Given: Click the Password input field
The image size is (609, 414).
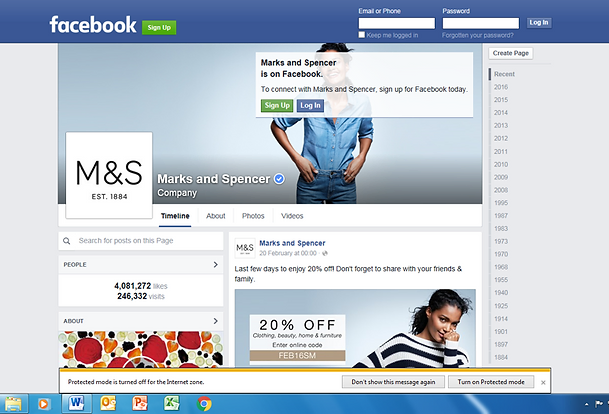Looking at the screenshot, I should (480, 23).
